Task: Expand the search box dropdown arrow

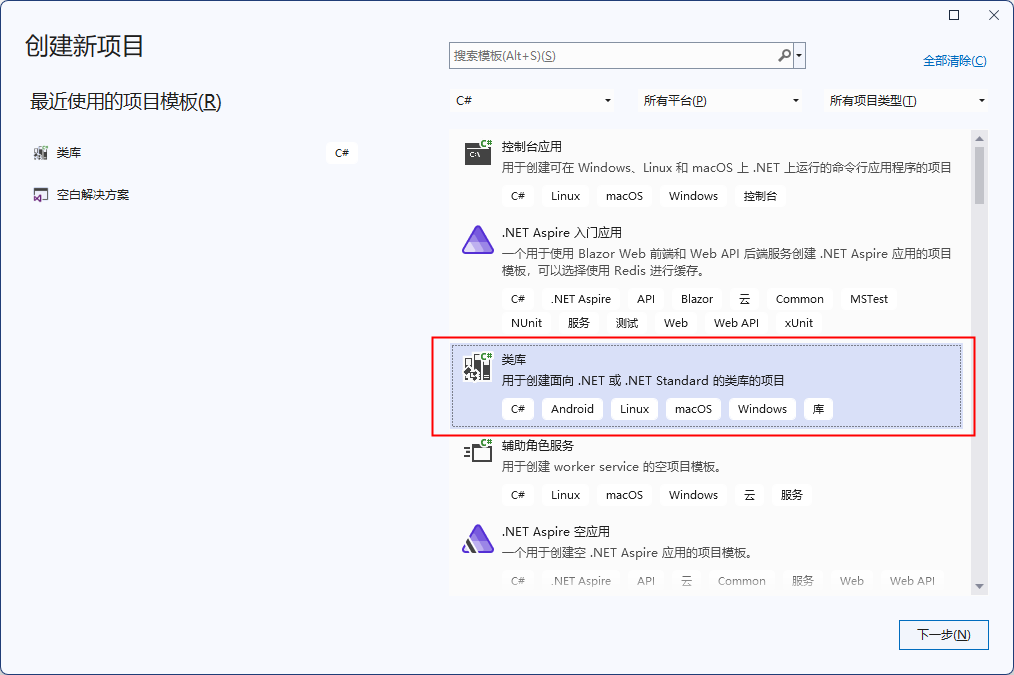Action: click(798, 55)
